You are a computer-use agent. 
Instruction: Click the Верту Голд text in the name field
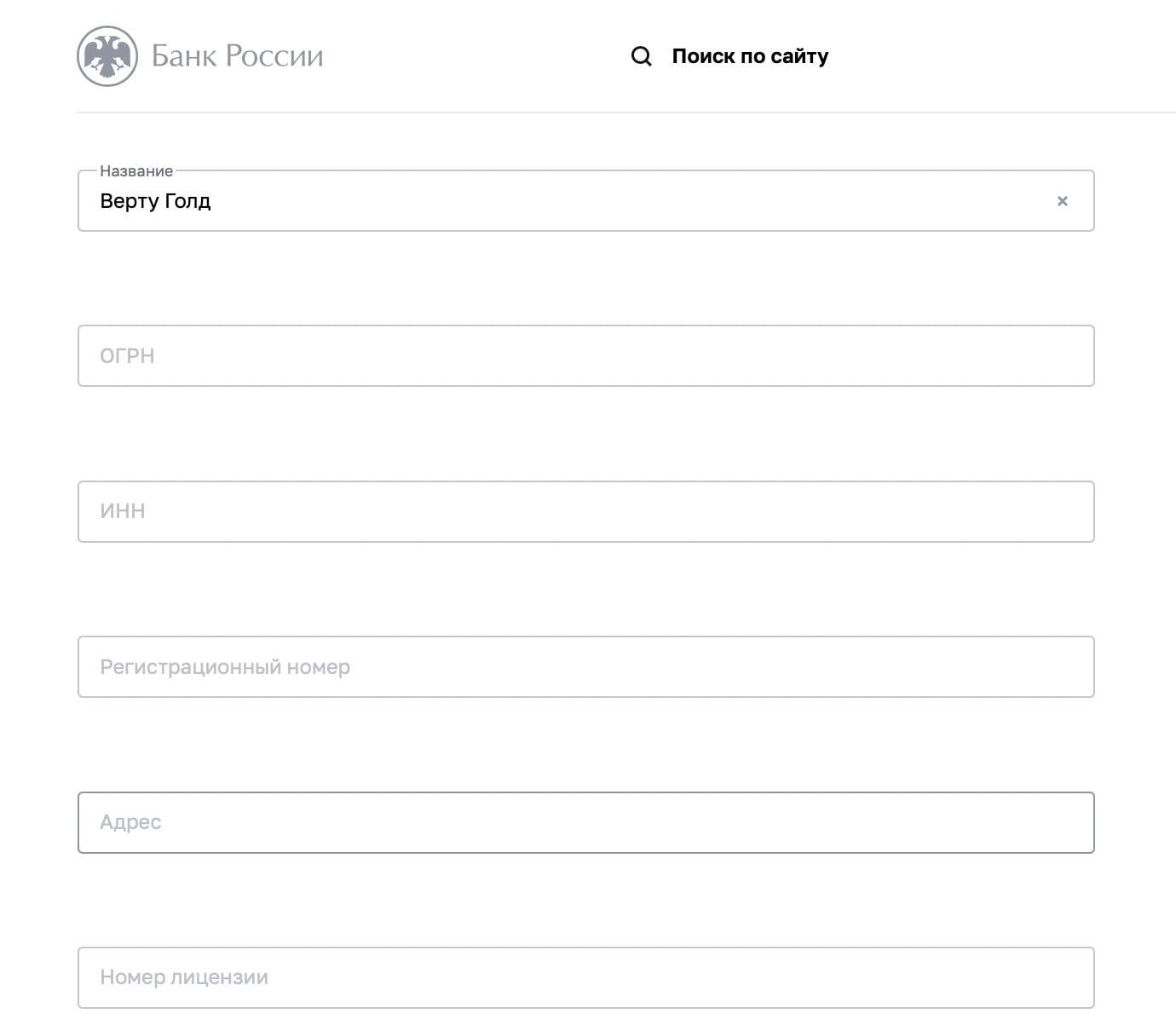coord(155,201)
